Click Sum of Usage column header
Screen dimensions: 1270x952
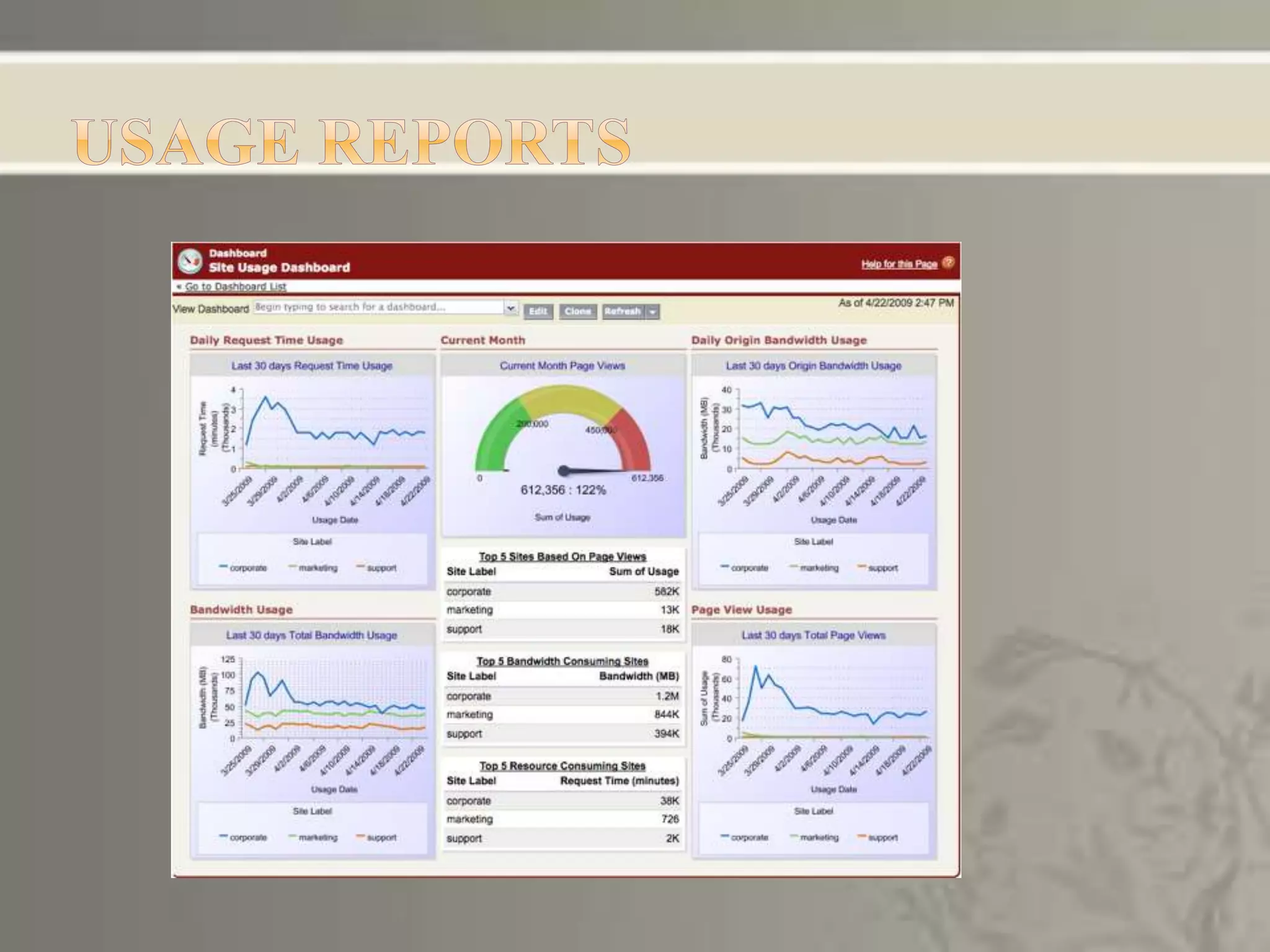point(644,571)
